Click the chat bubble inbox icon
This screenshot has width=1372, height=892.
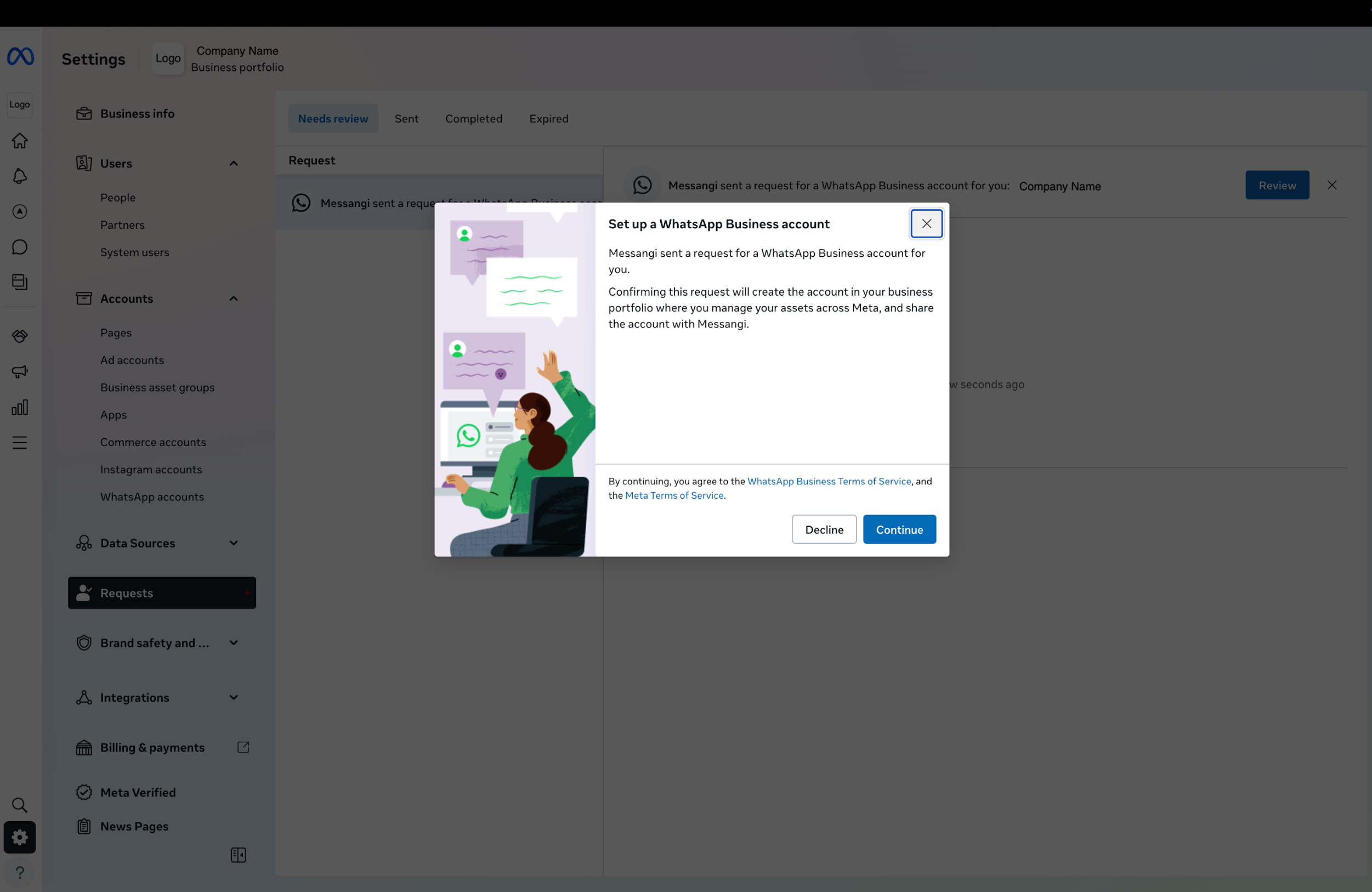tap(20, 247)
